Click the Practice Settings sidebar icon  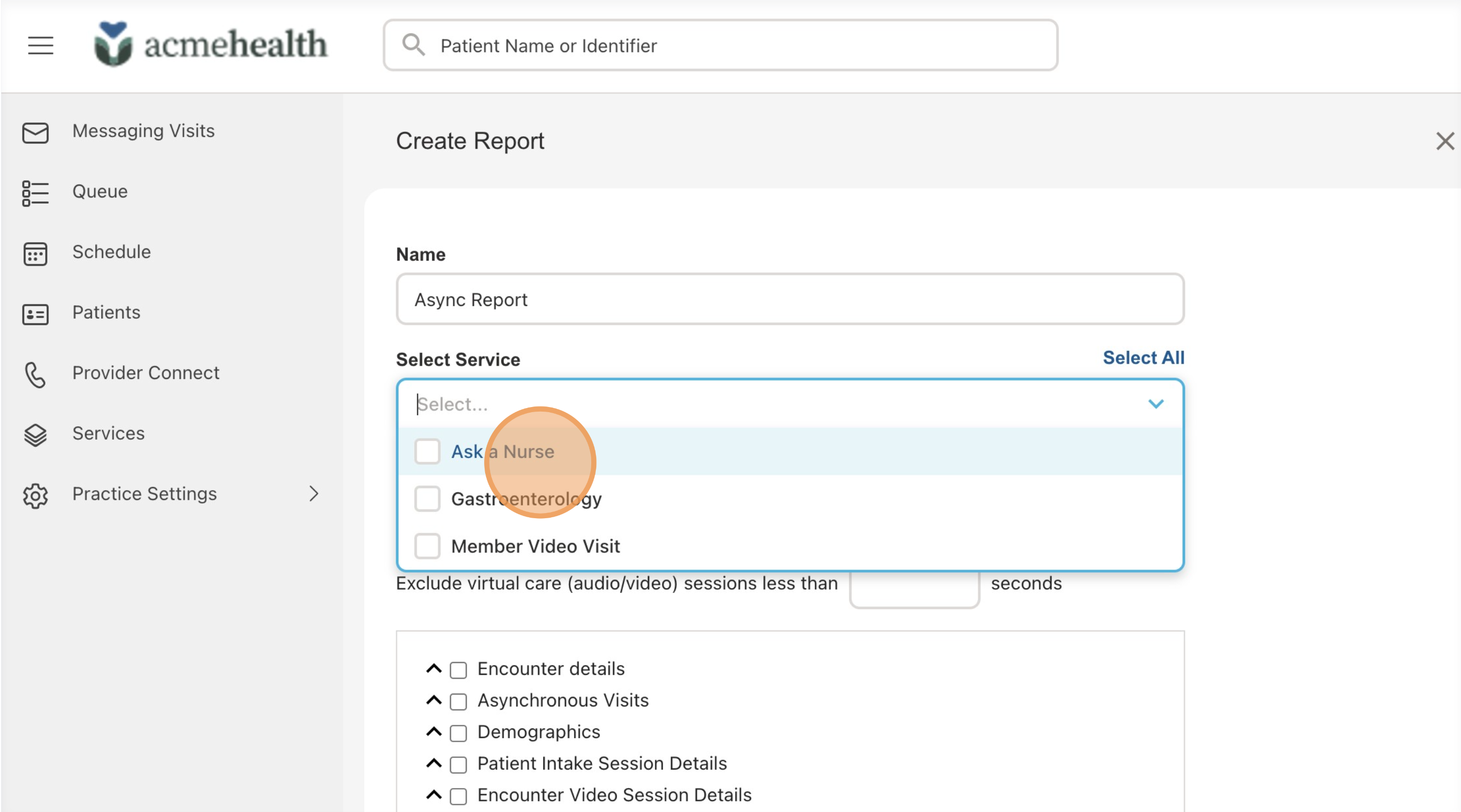point(35,494)
